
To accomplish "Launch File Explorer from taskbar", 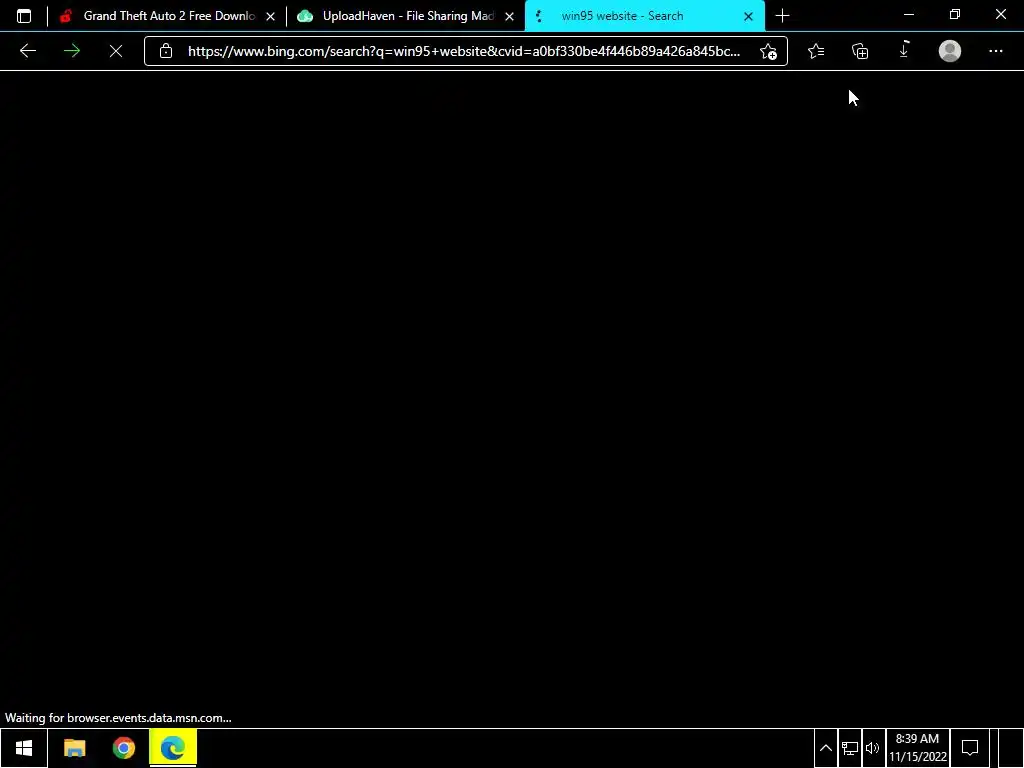I will 74,748.
